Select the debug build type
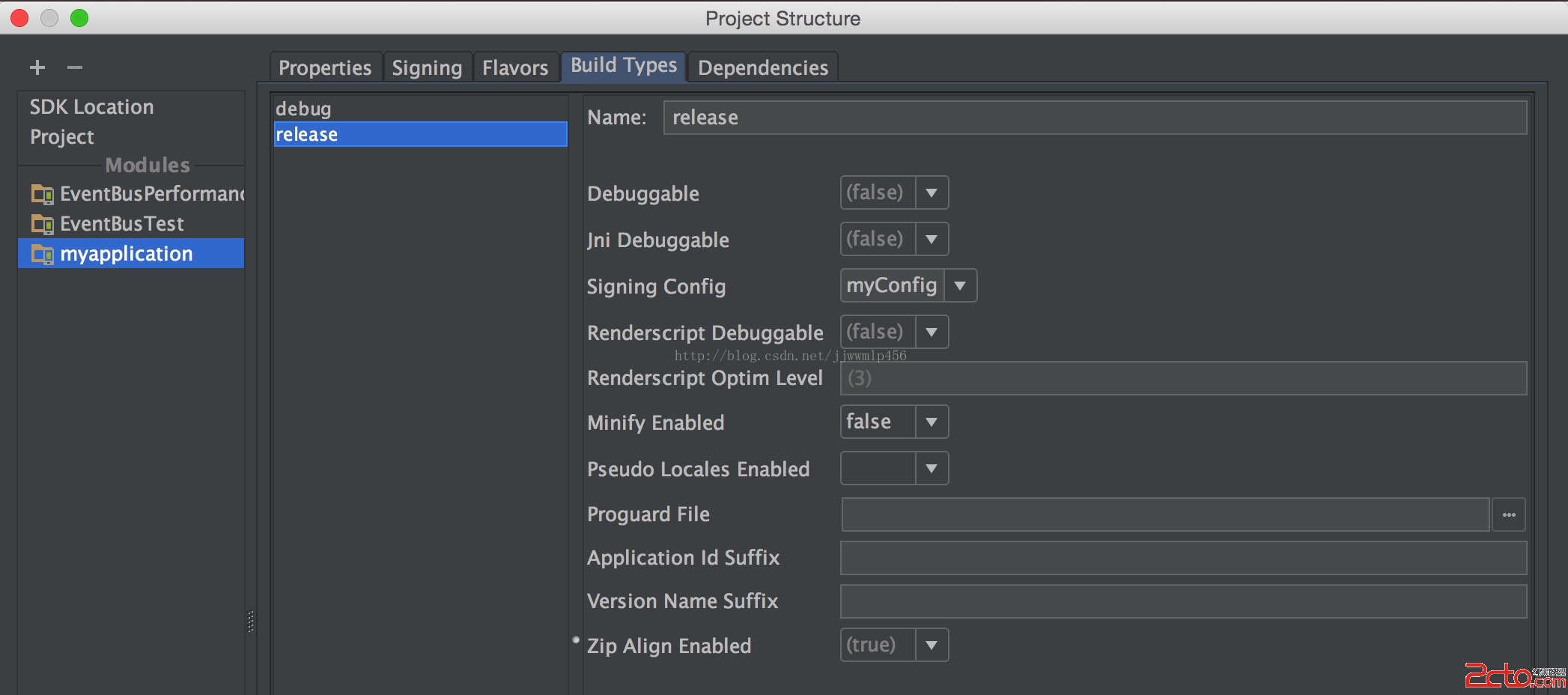Viewport: 1568px width, 695px height. click(x=303, y=109)
